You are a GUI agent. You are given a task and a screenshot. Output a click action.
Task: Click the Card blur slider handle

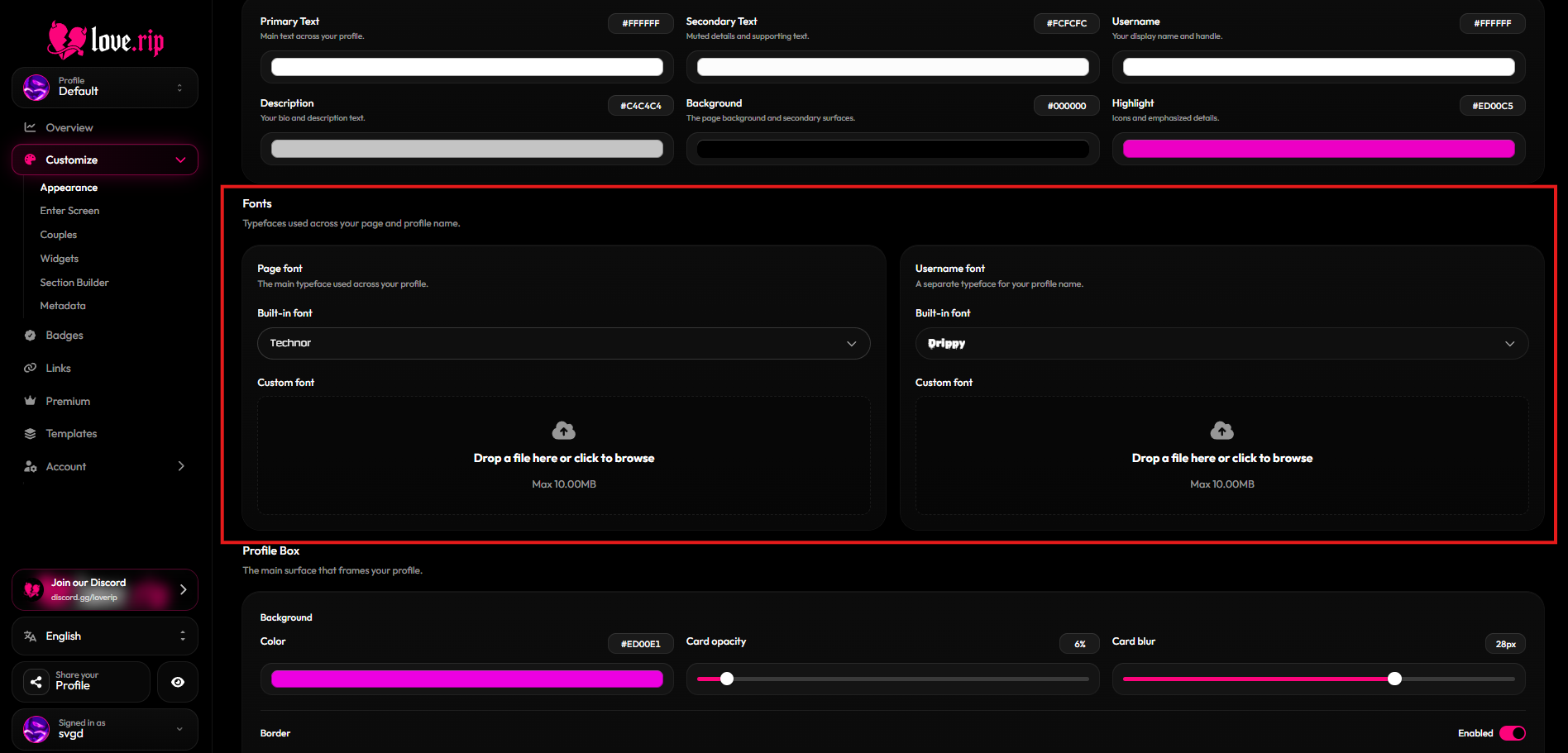coord(1395,679)
